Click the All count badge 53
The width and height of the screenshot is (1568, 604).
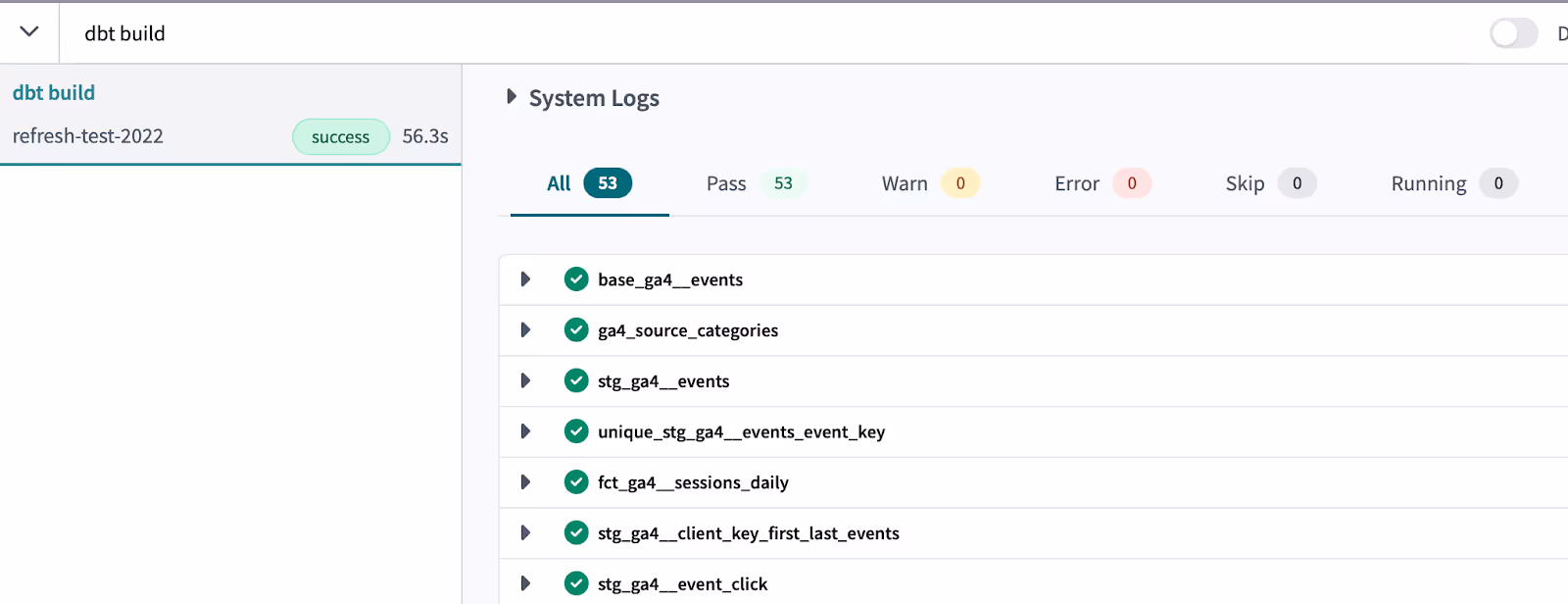[x=608, y=183]
